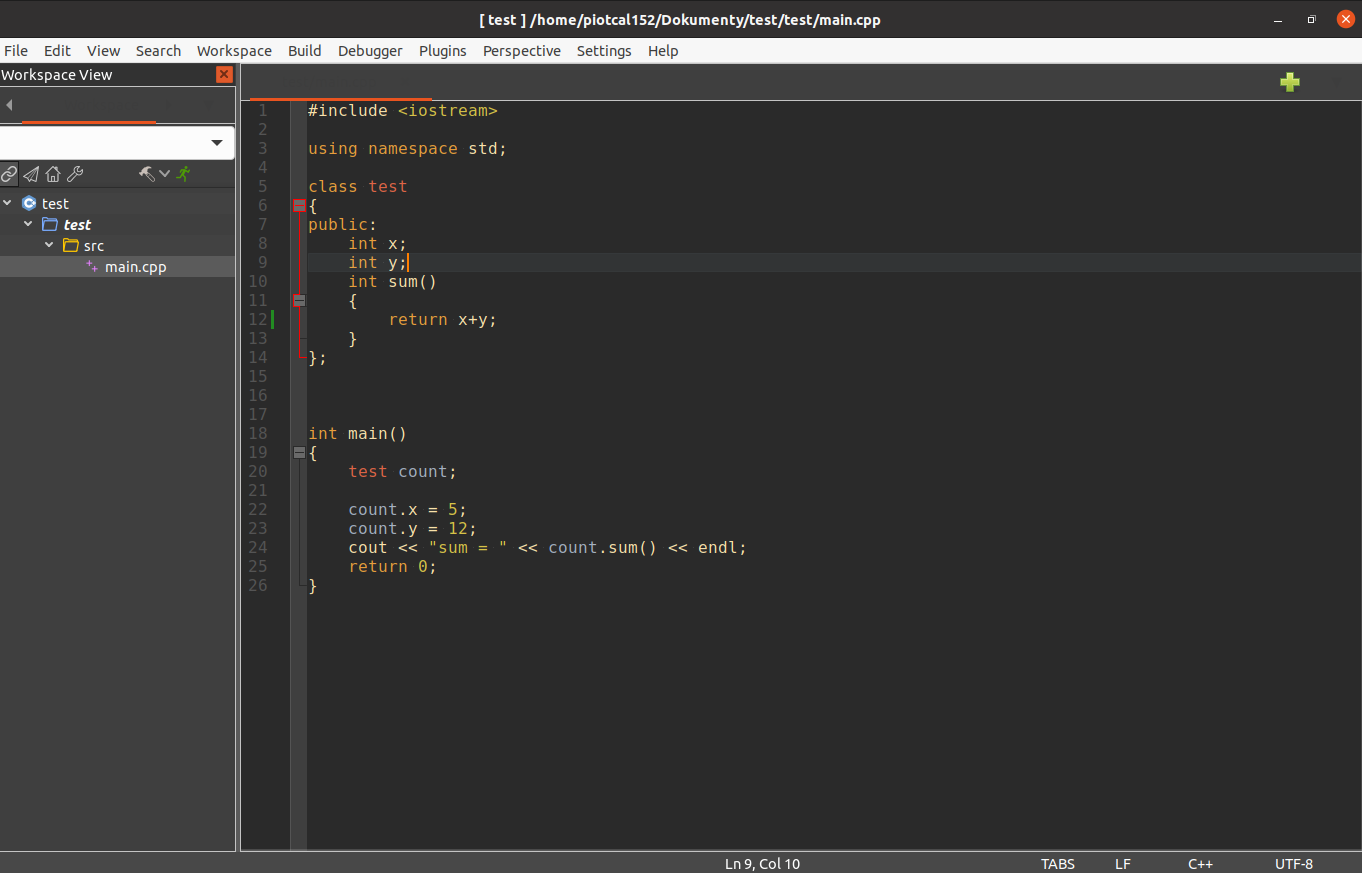The height and width of the screenshot is (873, 1362).
Task: Open the Settings menu
Action: [x=604, y=51]
